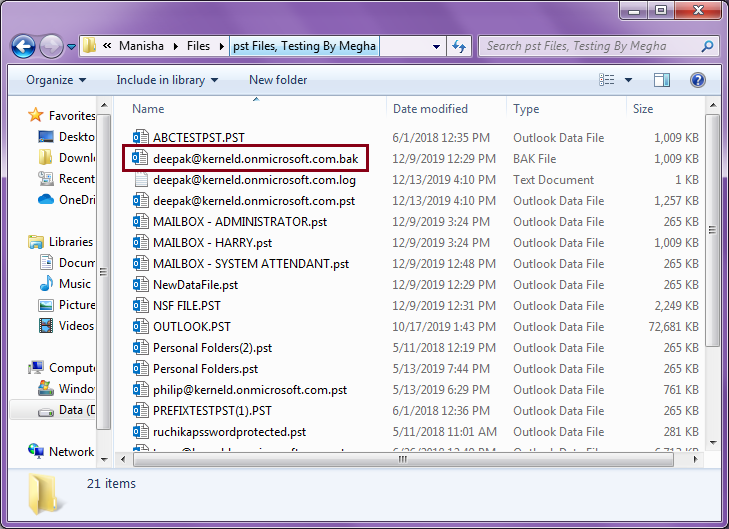The image size is (729, 529).
Task: Select deepak@kerneld.onmicrosoft.com.pst file icon
Action: (x=140, y=200)
